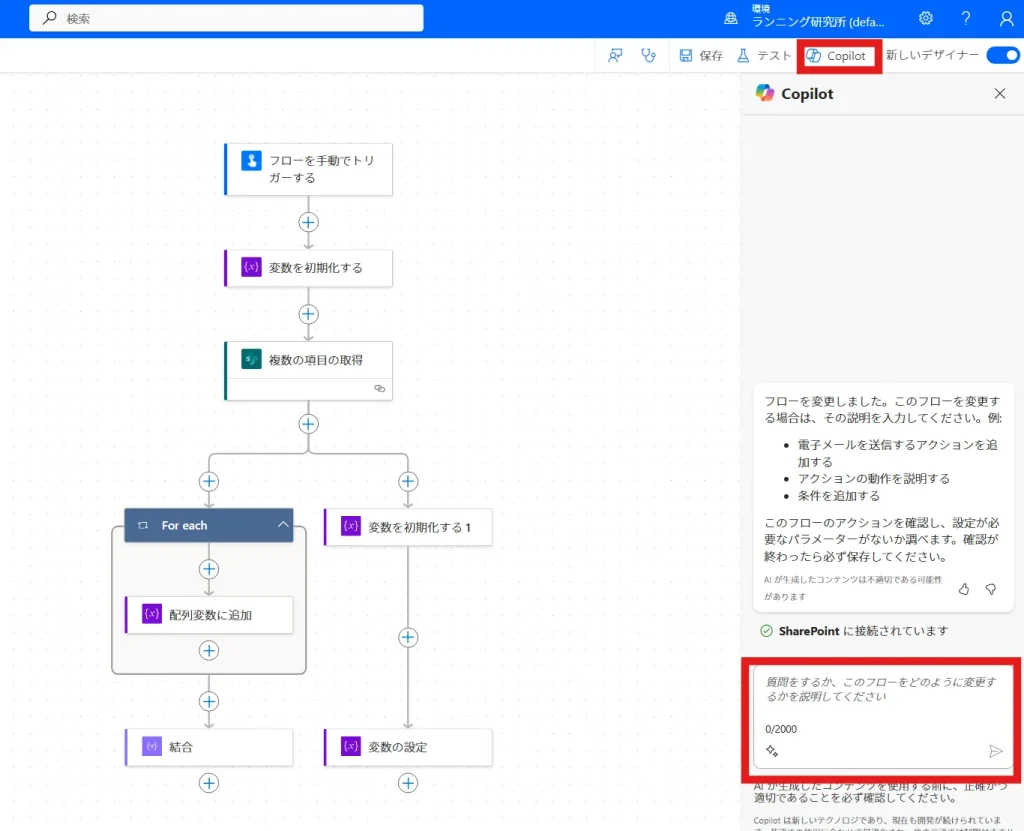Close the Copilot panel
The image size is (1024, 831).
(x=999, y=93)
